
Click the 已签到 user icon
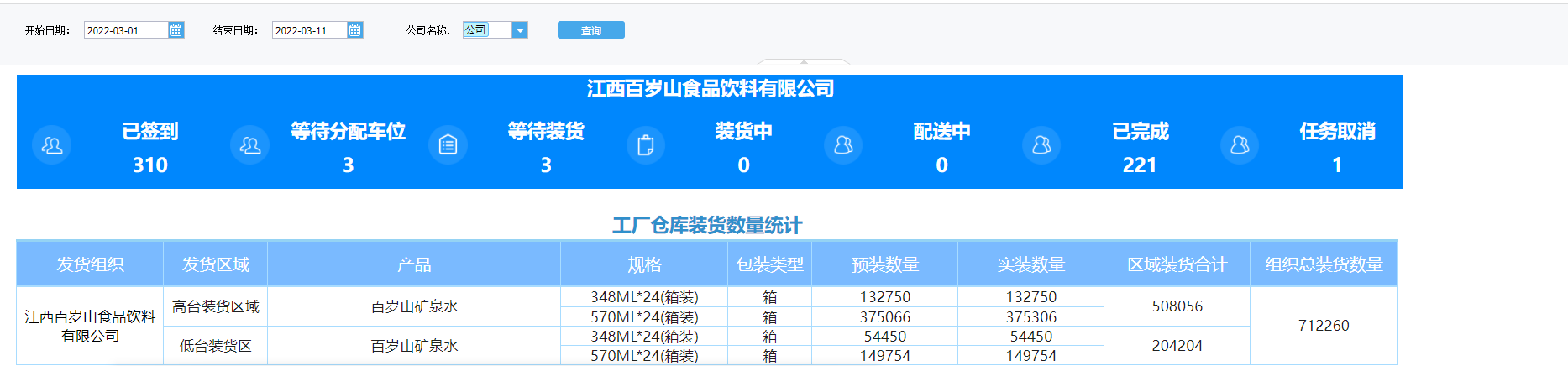51,145
